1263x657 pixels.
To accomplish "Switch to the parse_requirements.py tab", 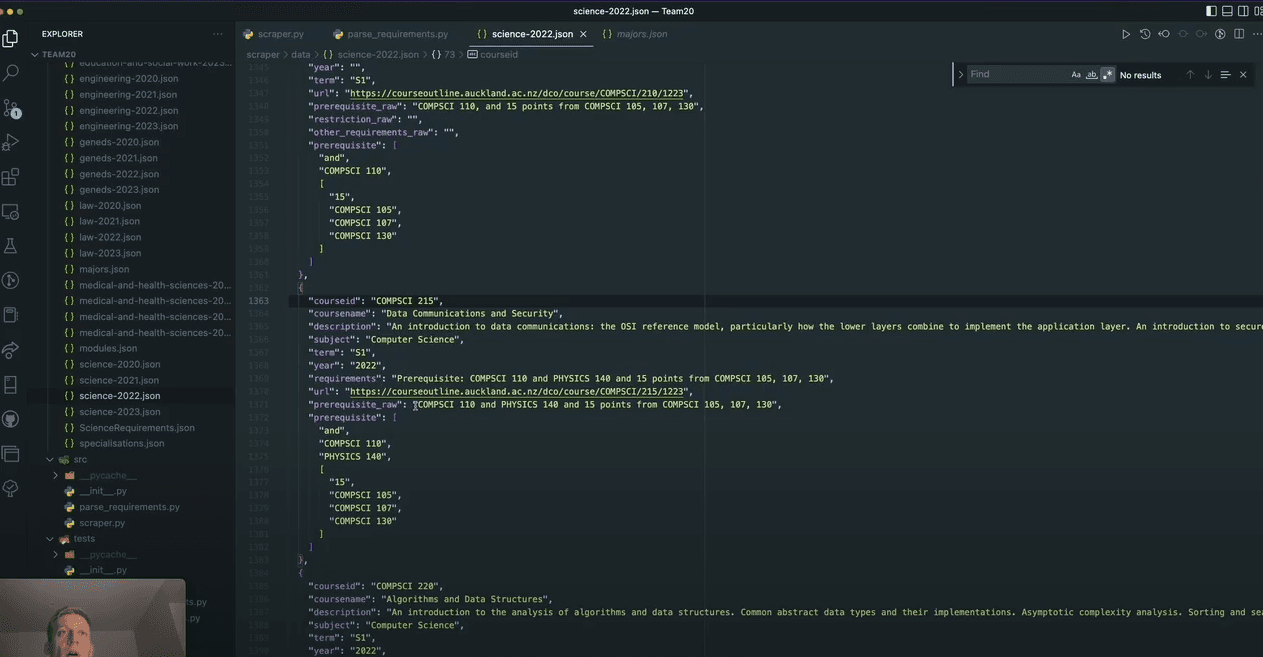I will (x=397, y=34).
